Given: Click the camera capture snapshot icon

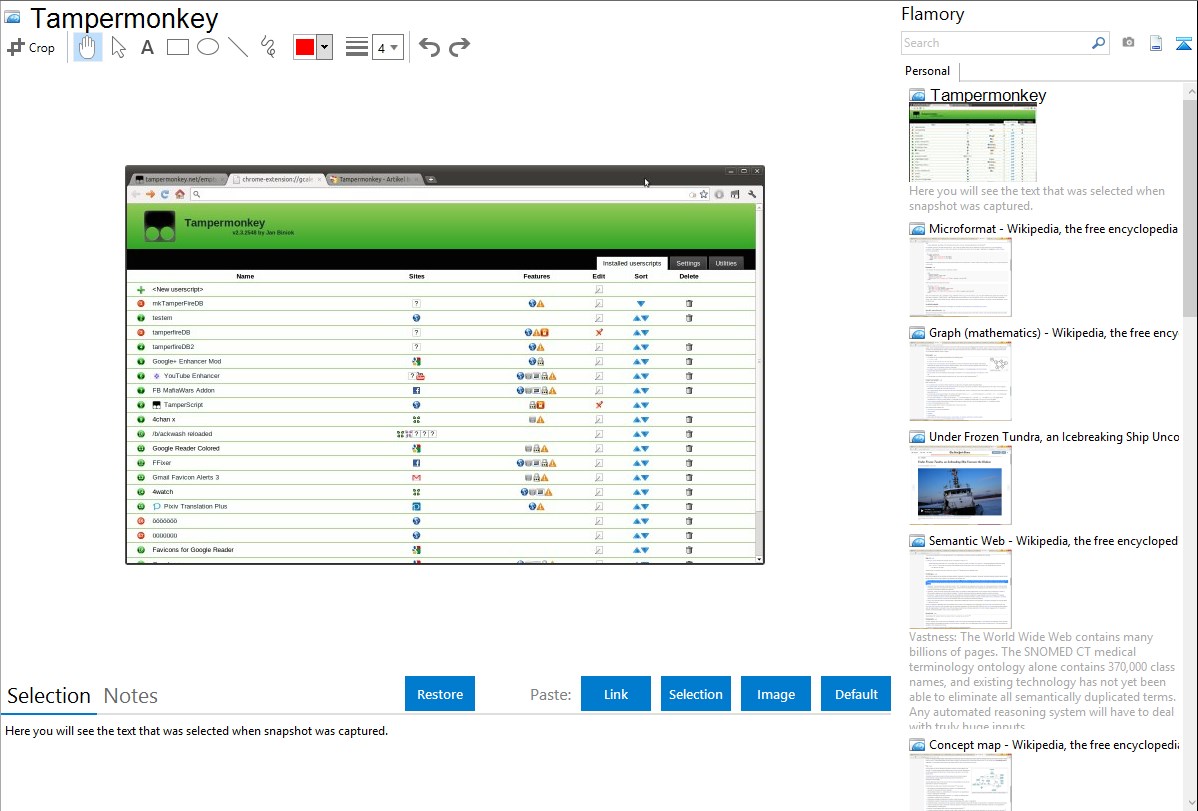Looking at the screenshot, I should (x=1128, y=43).
